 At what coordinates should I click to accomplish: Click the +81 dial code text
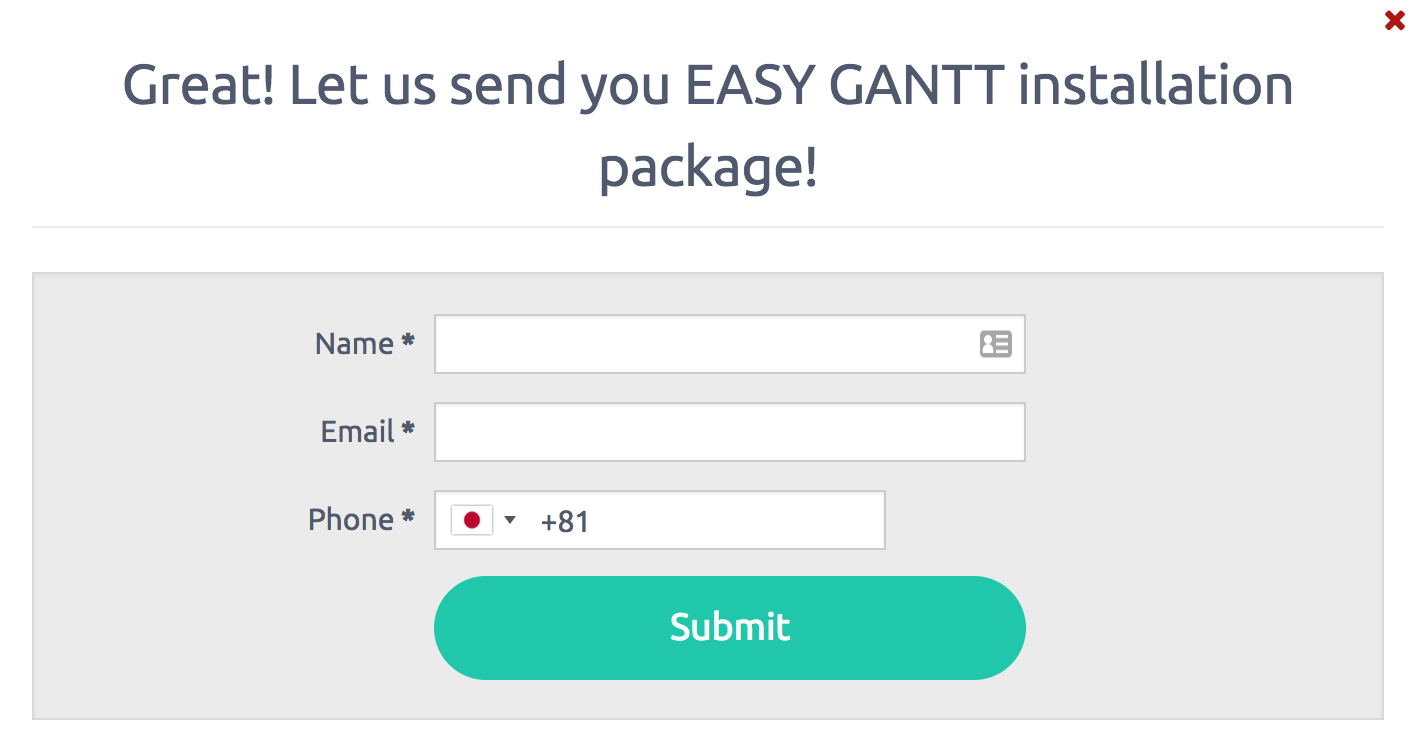[566, 520]
